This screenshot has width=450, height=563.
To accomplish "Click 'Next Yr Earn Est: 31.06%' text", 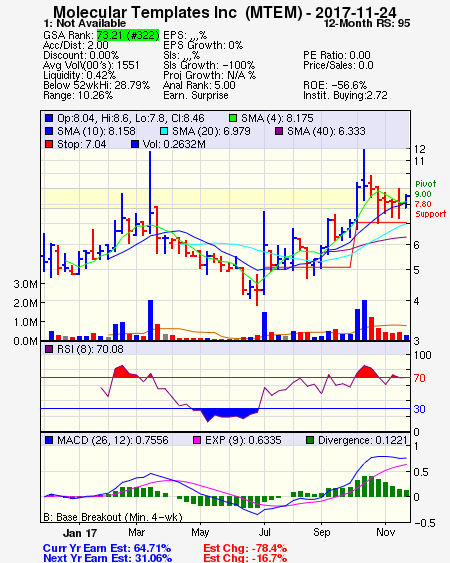I will point(107,558).
